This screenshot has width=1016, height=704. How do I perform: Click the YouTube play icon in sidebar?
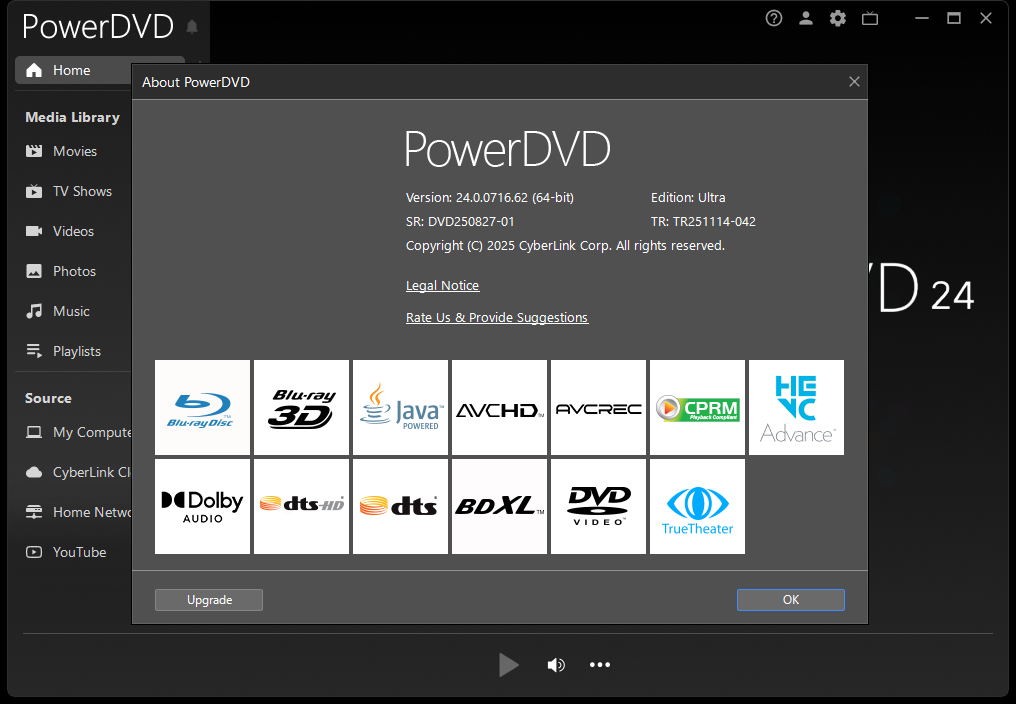[x=34, y=552]
